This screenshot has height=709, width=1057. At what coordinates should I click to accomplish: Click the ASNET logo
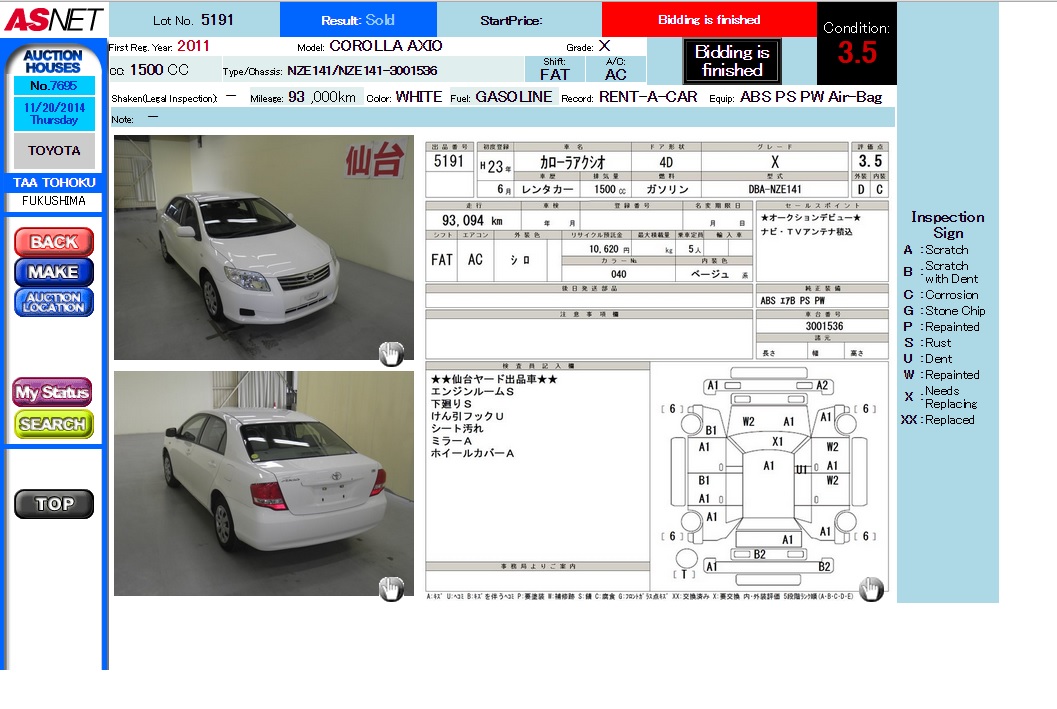[x=53, y=19]
